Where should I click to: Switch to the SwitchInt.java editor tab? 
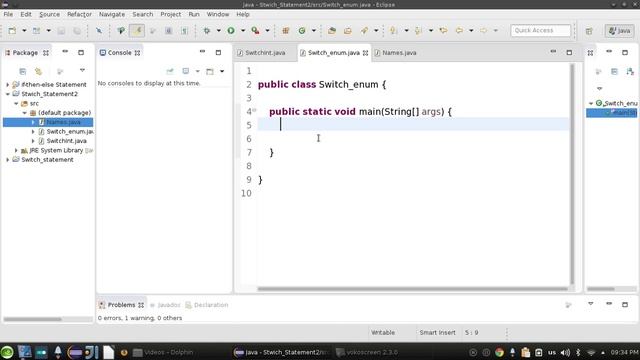[262, 53]
